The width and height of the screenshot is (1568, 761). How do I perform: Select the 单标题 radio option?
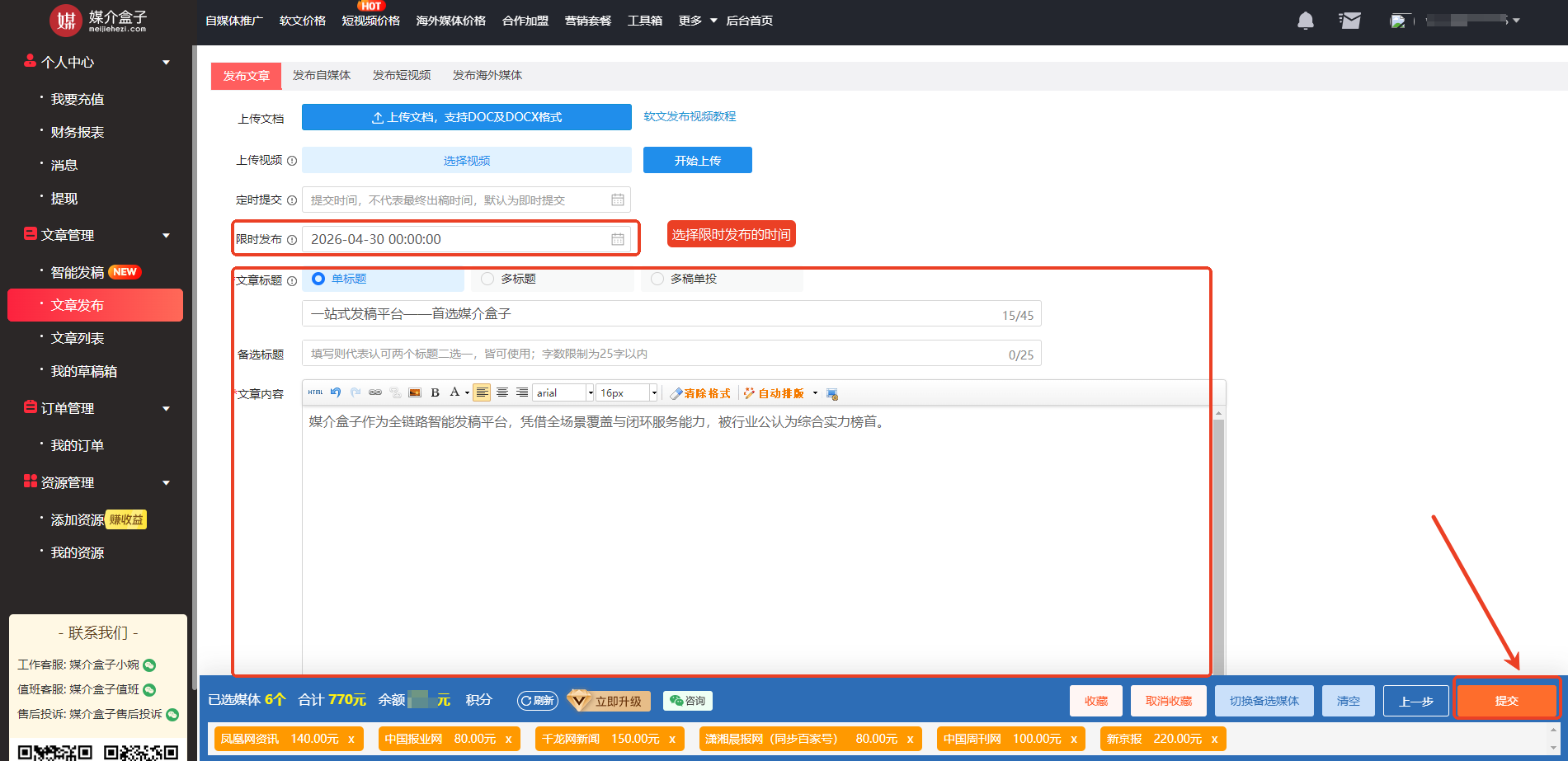tap(318, 280)
